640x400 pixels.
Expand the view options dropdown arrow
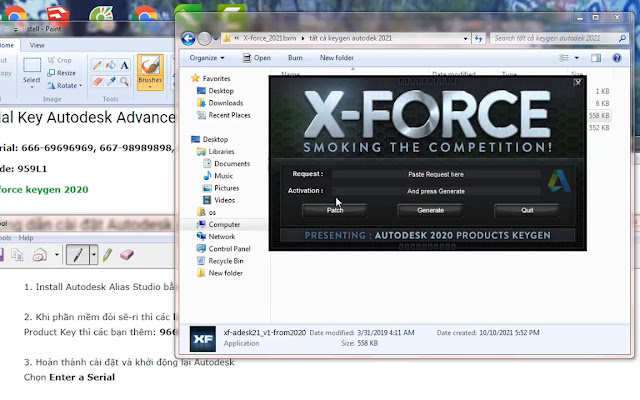[x=577, y=58]
